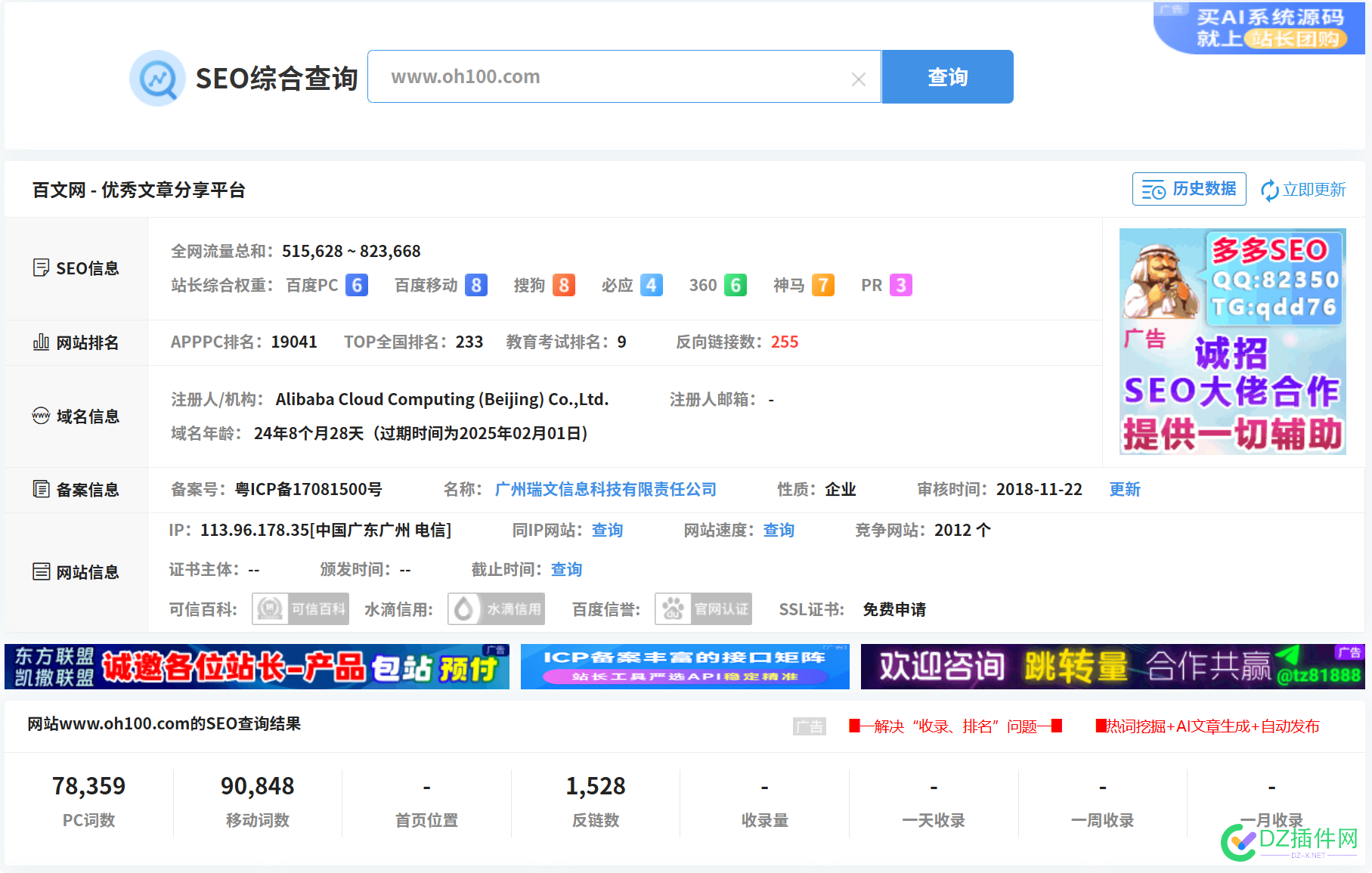The height and width of the screenshot is (873, 1372).
Task: Click the 官网认证 Baidu badge
Action: click(703, 608)
